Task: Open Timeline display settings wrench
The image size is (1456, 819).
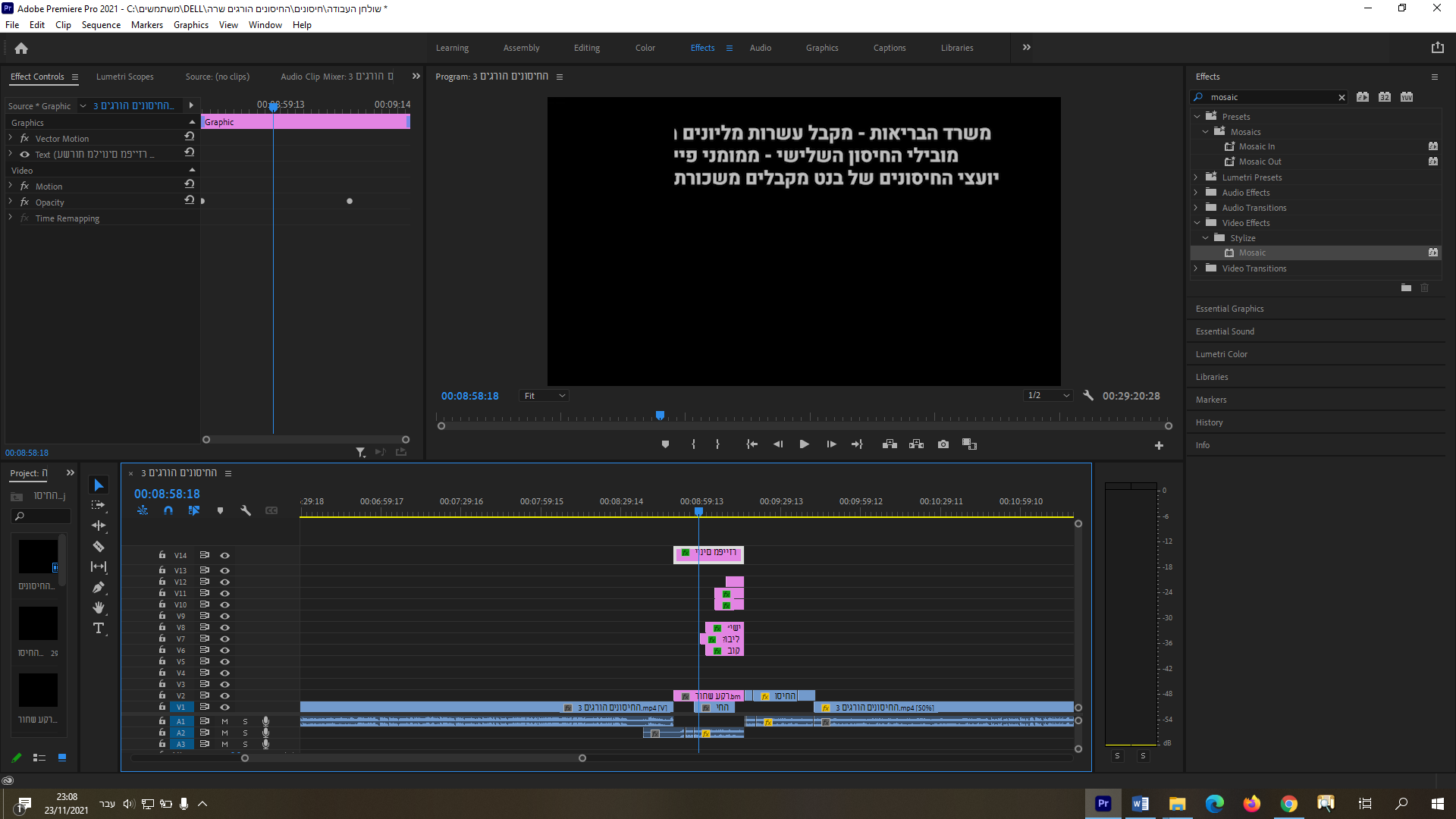Action: pos(246,510)
